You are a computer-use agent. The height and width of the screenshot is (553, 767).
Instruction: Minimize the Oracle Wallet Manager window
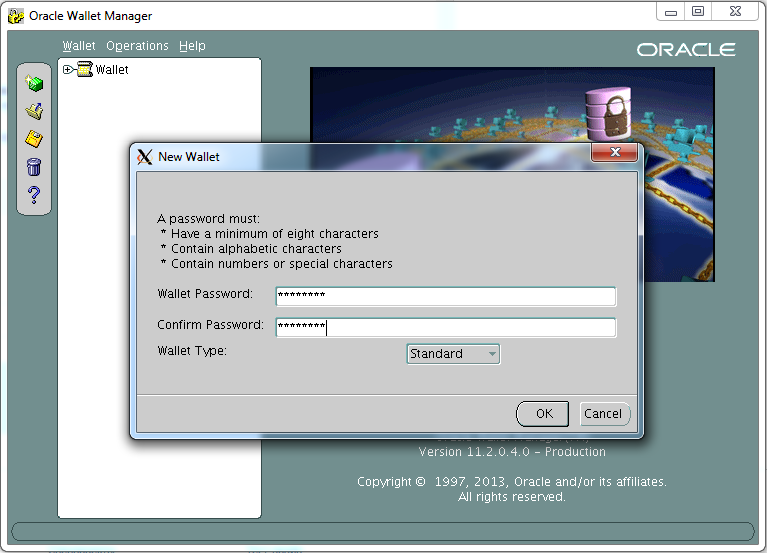coord(671,12)
